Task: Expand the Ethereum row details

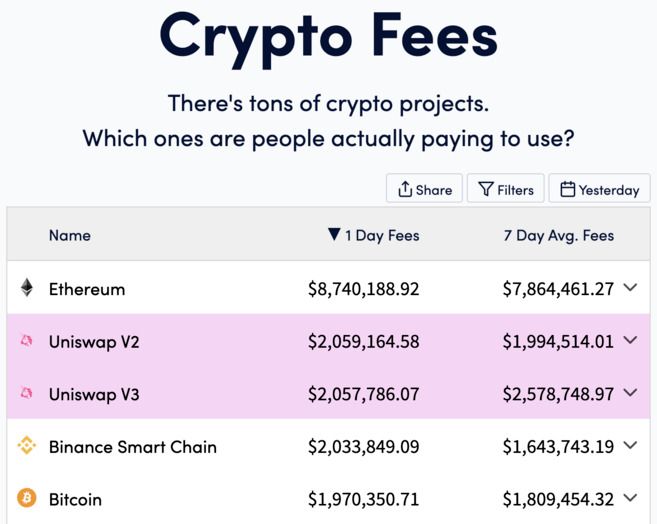Action: [x=630, y=288]
